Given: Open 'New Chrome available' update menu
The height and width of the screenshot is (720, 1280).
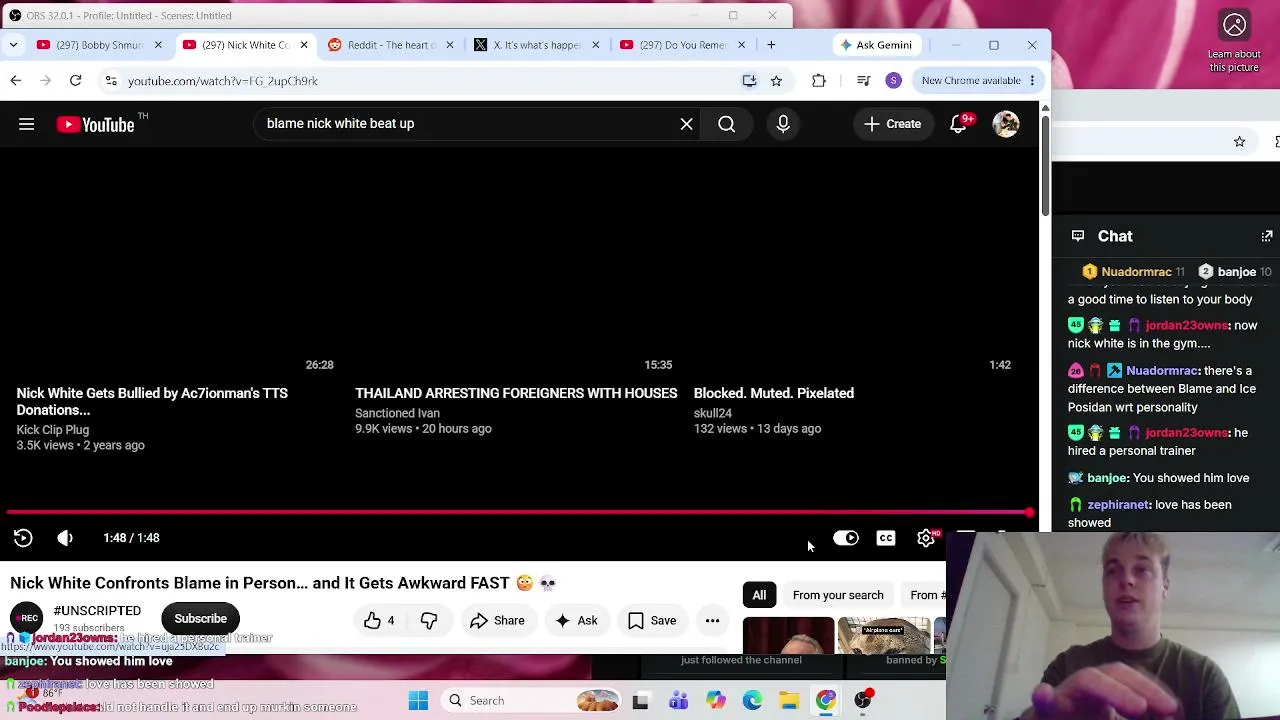Looking at the screenshot, I should (979, 81).
